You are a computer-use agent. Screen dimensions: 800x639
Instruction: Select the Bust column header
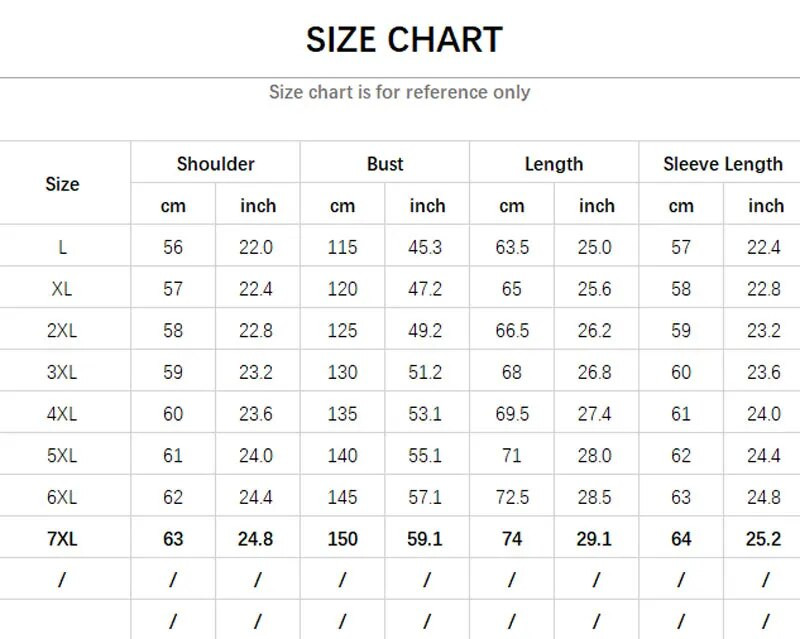pos(385,164)
